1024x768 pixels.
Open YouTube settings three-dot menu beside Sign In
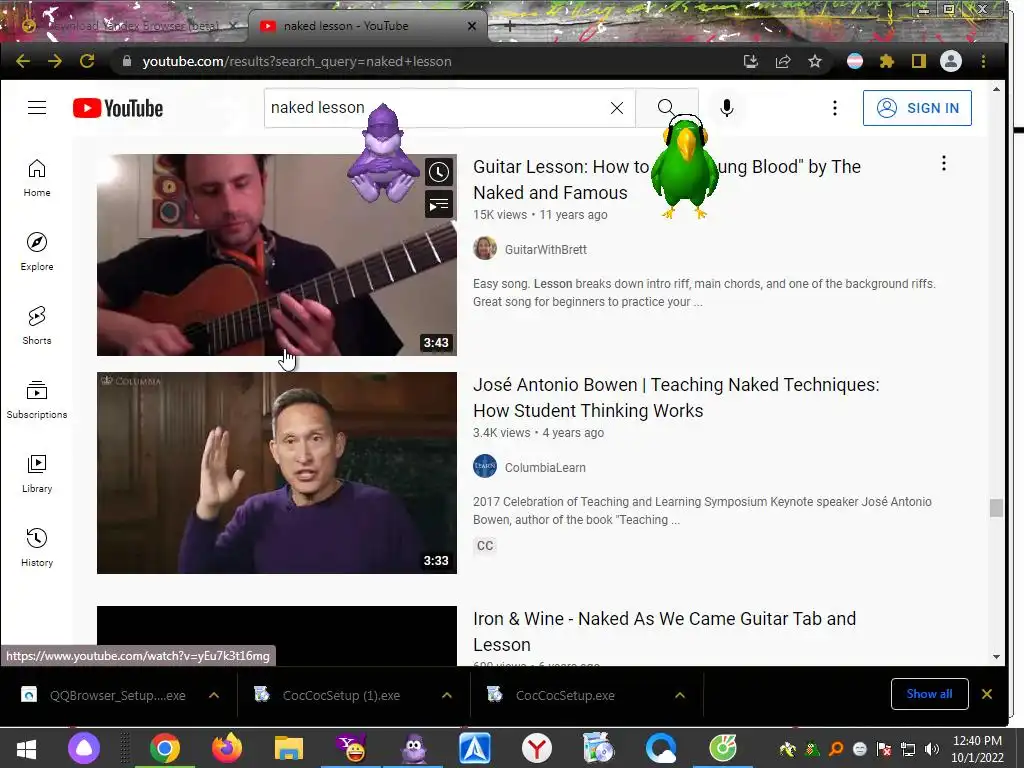[x=835, y=108]
